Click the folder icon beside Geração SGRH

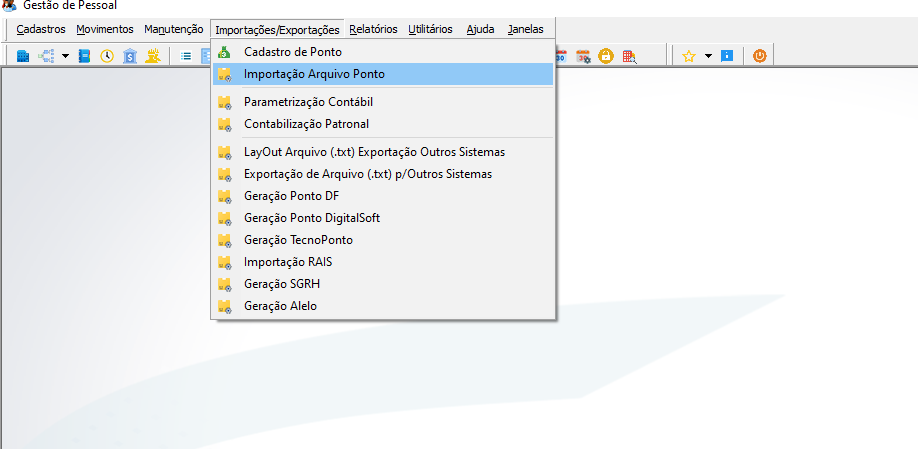[224, 285]
